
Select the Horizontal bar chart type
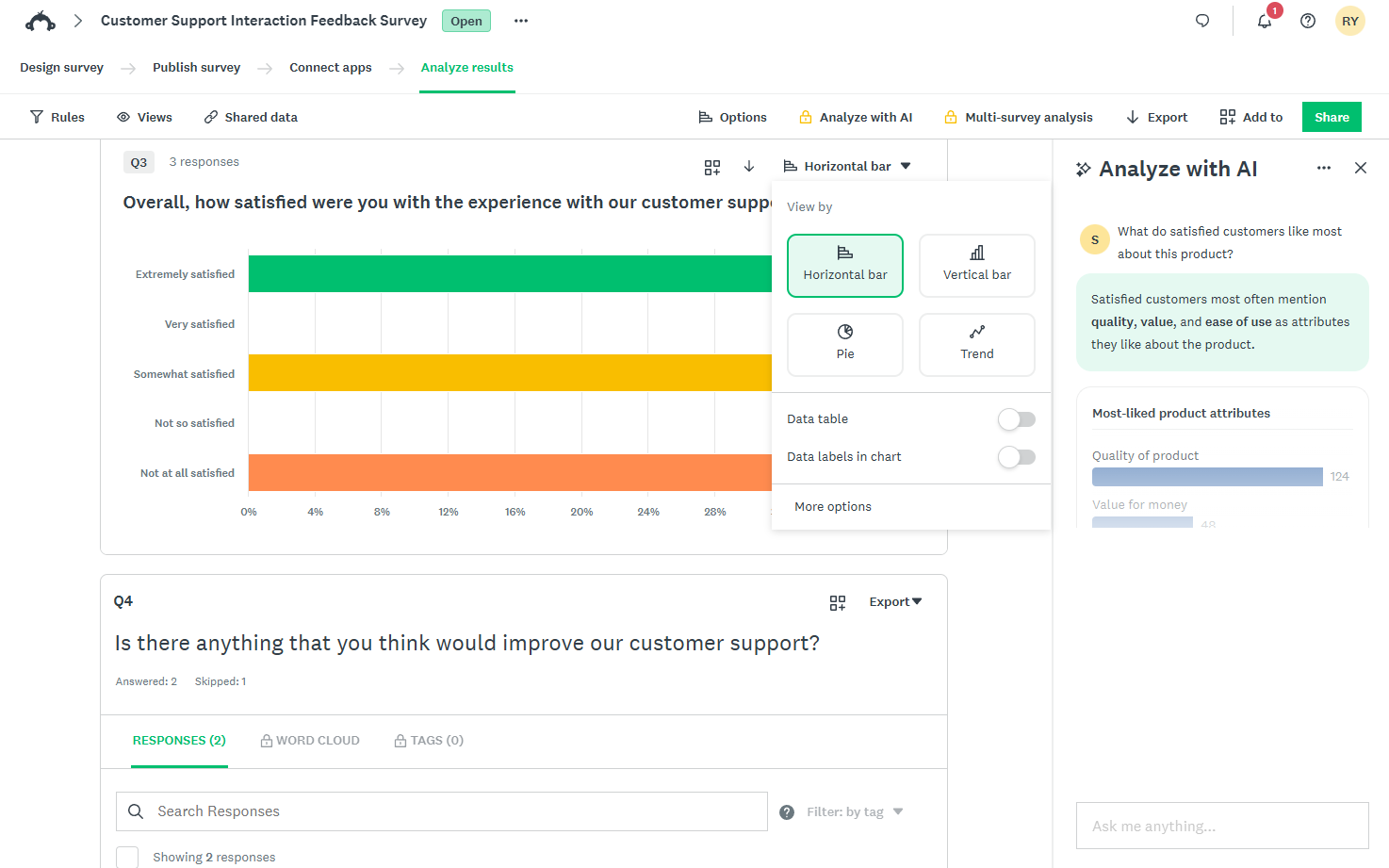845,266
